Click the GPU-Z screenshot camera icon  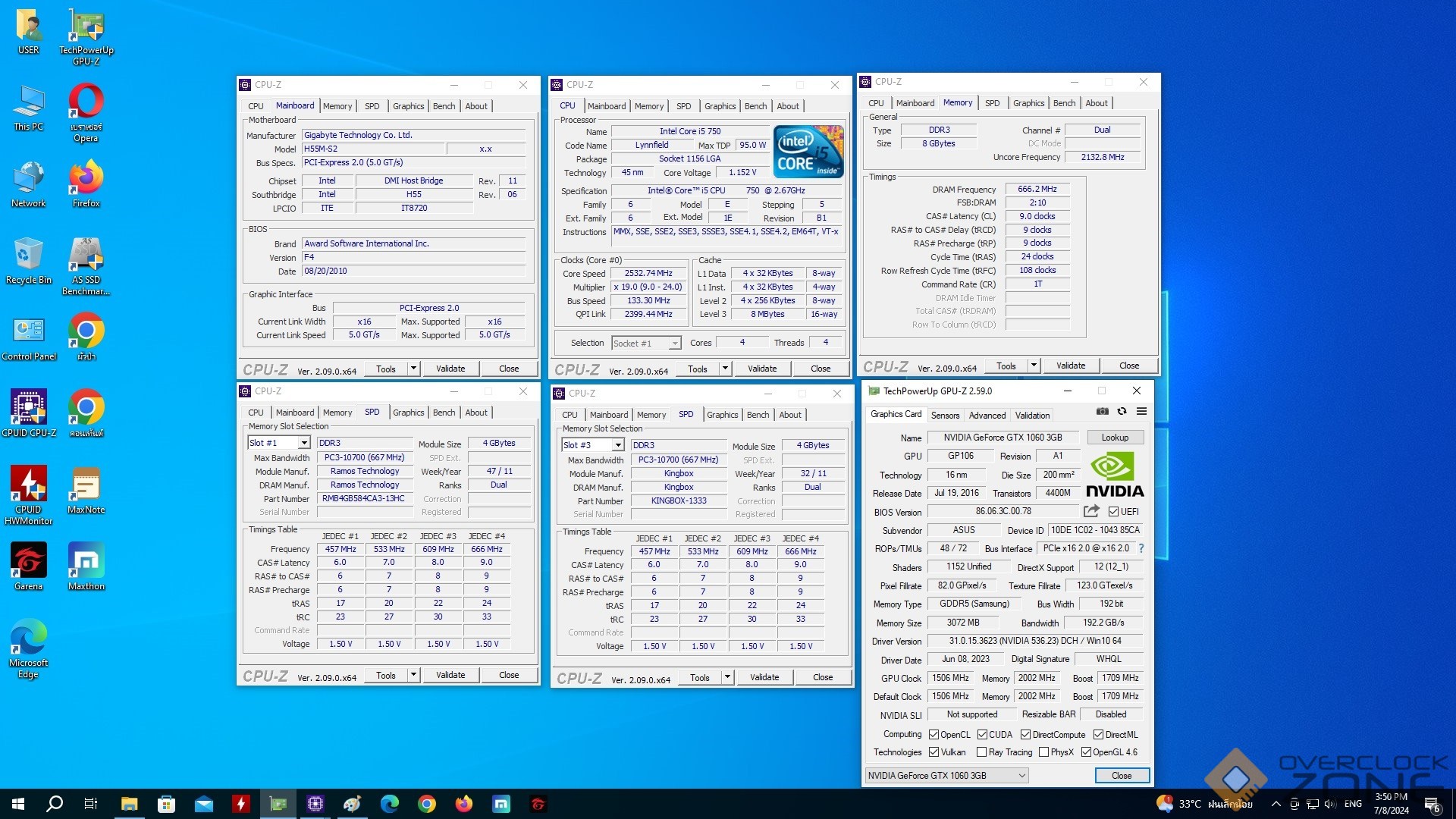[x=1103, y=412]
